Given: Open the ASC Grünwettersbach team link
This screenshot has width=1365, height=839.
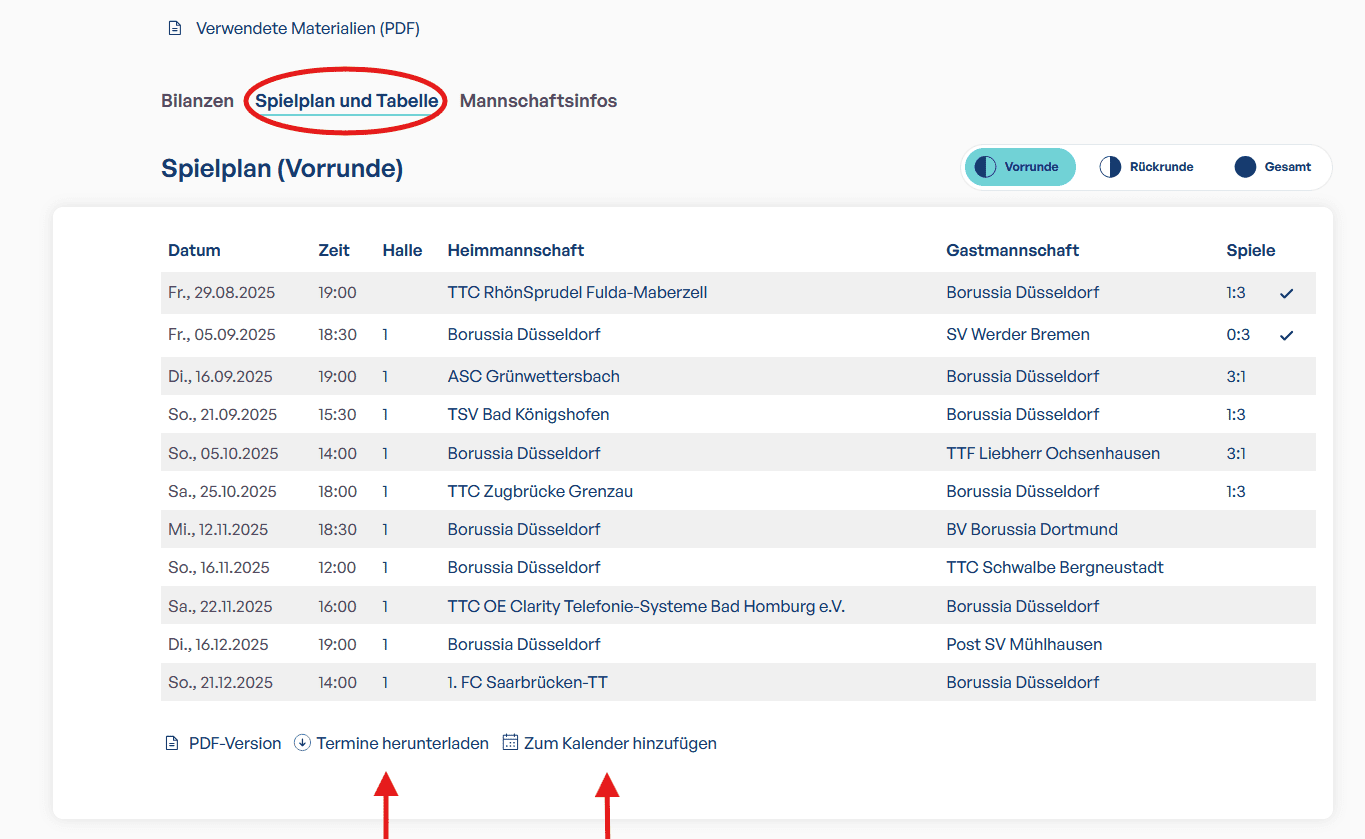Looking at the screenshot, I should (534, 377).
